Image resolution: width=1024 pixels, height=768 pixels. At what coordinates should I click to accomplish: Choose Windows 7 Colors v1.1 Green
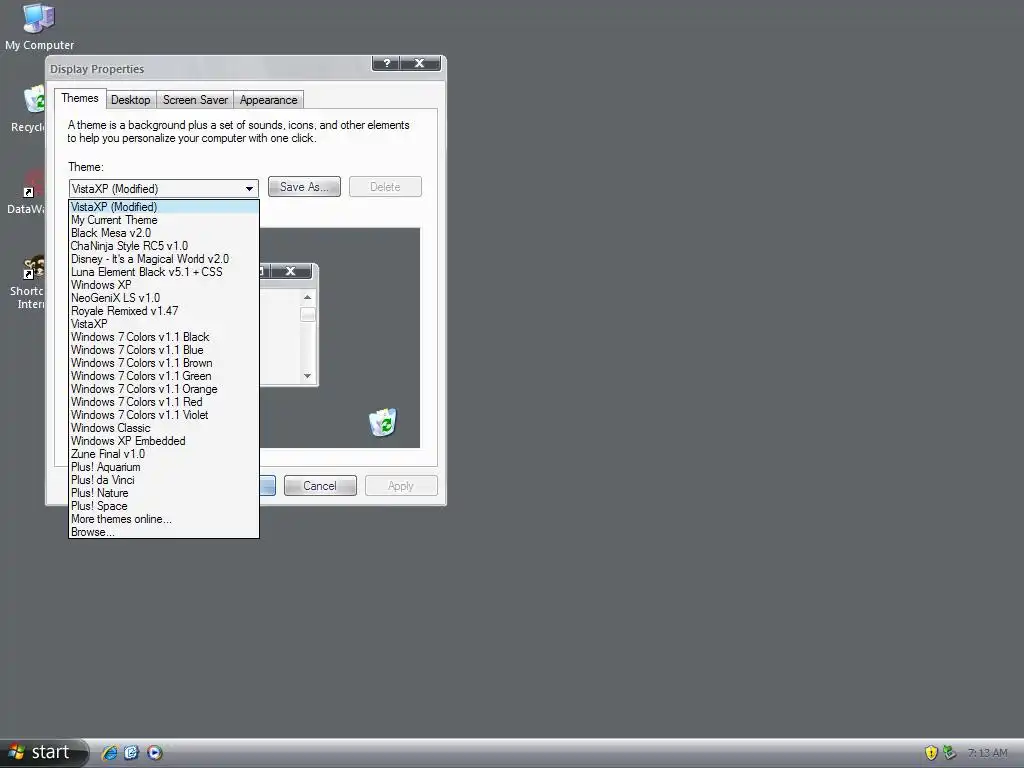tap(164, 376)
